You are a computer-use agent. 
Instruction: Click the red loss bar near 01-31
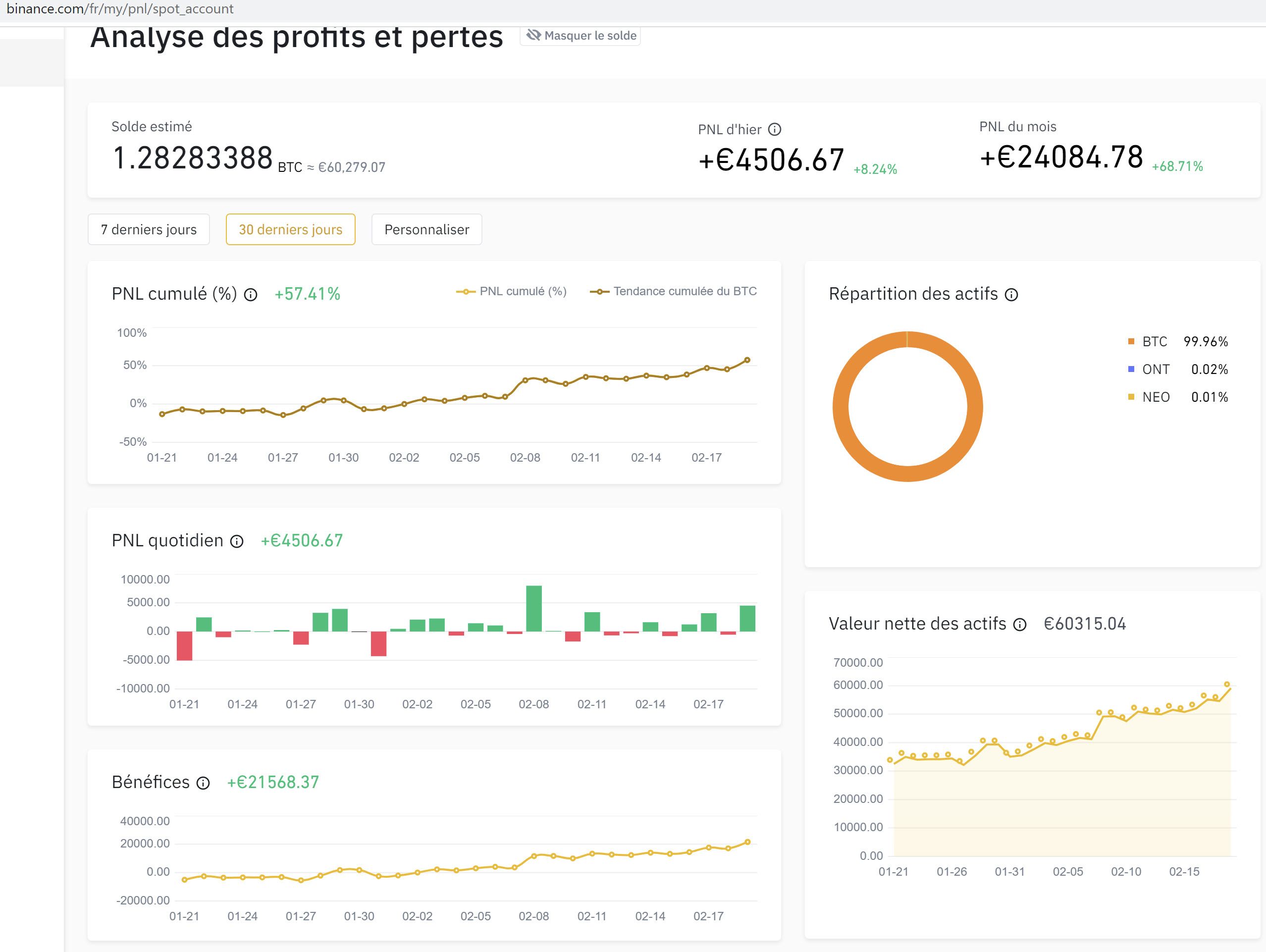coord(378,643)
